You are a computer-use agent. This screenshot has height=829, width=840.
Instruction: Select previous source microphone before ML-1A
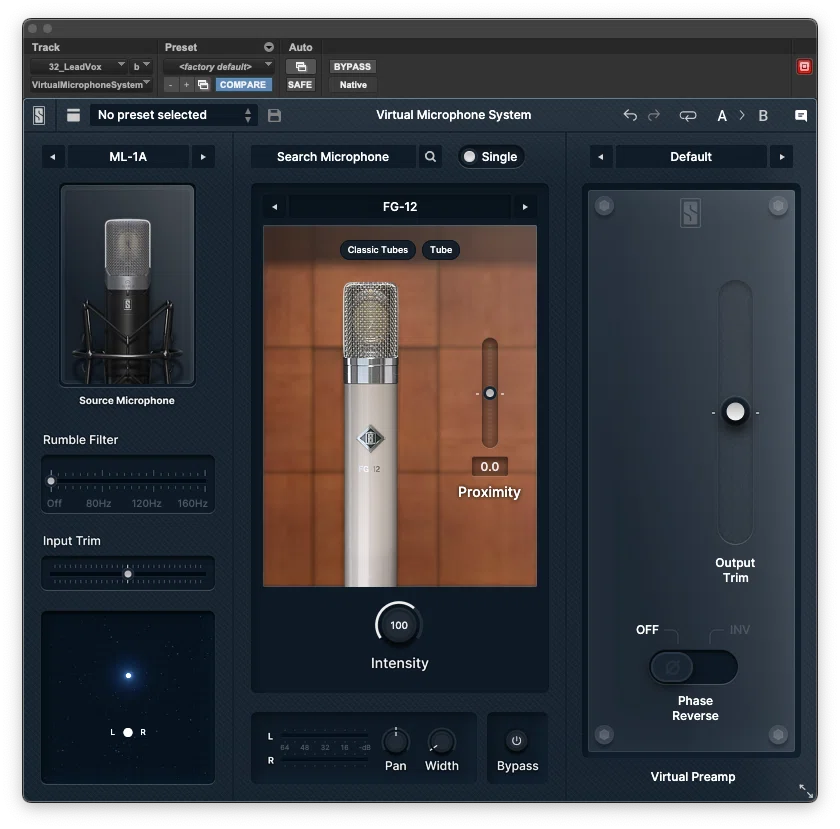pyautogui.click(x=52, y=157)
